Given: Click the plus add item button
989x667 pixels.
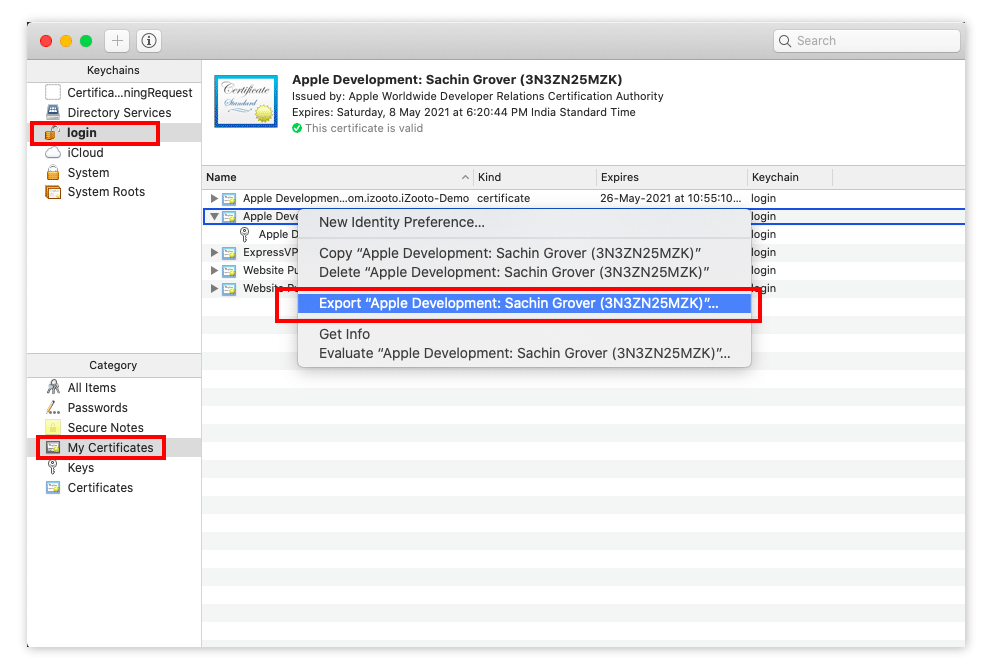Looking at the screenshot, I should [117, 41].
